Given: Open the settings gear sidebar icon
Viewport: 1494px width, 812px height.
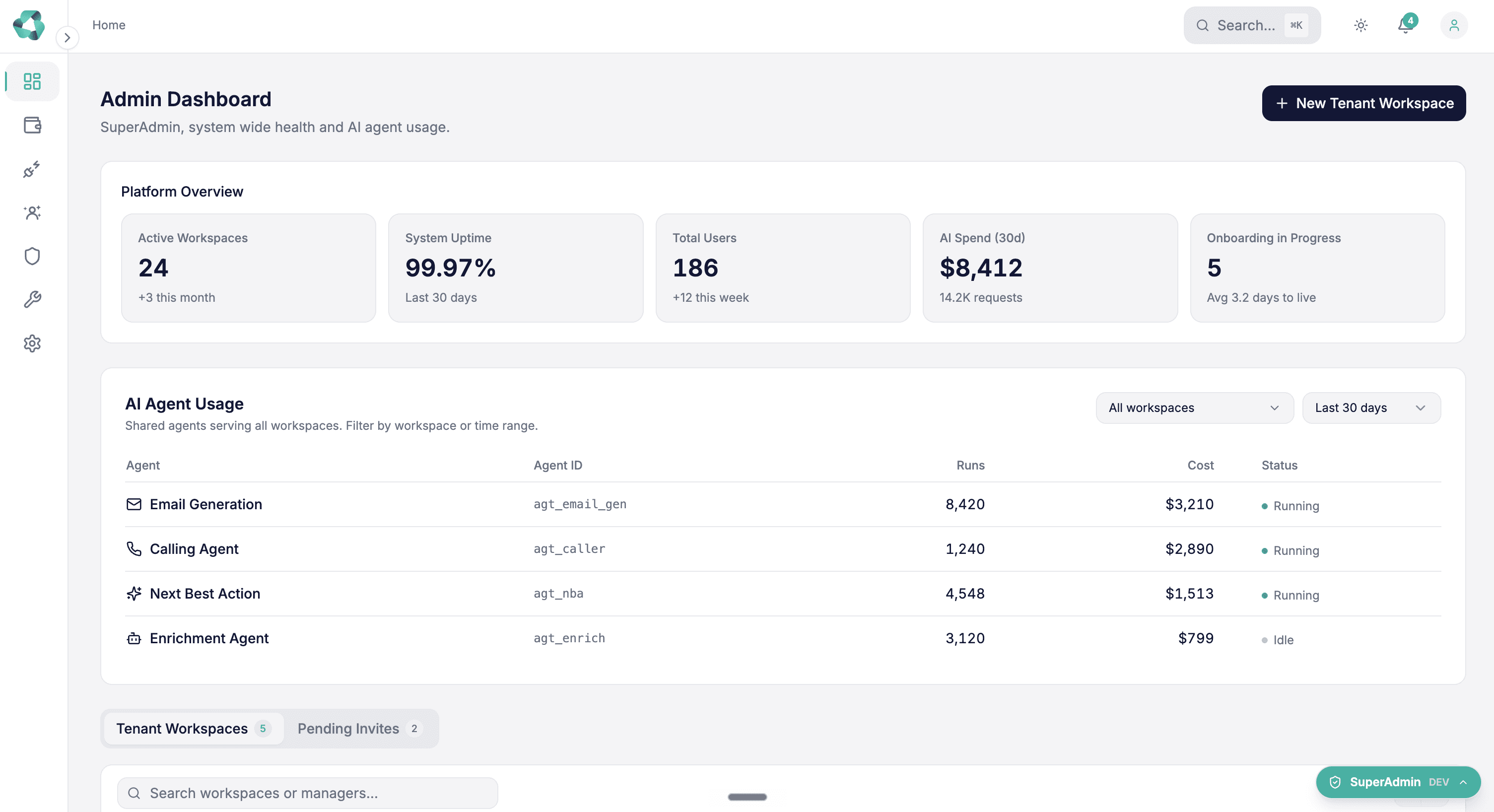Looking at the screenshot, I should 32,343.
